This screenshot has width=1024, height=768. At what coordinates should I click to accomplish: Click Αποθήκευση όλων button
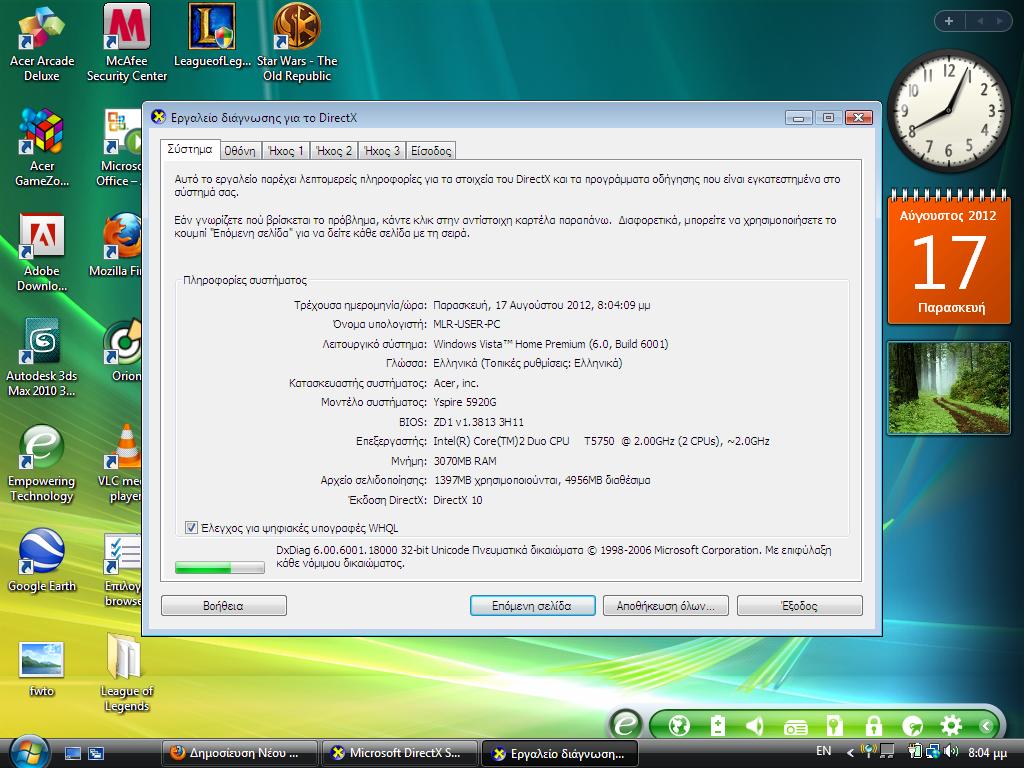665,605
